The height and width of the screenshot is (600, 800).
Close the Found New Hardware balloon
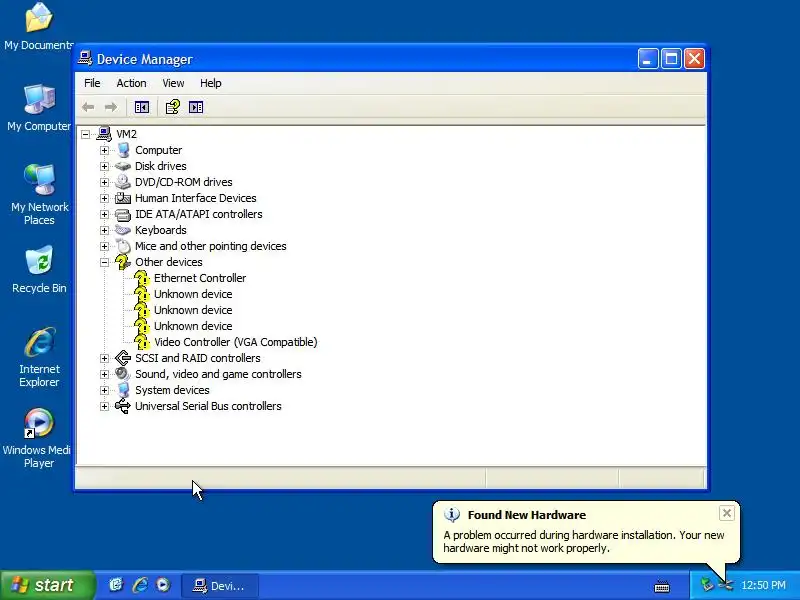727,513
